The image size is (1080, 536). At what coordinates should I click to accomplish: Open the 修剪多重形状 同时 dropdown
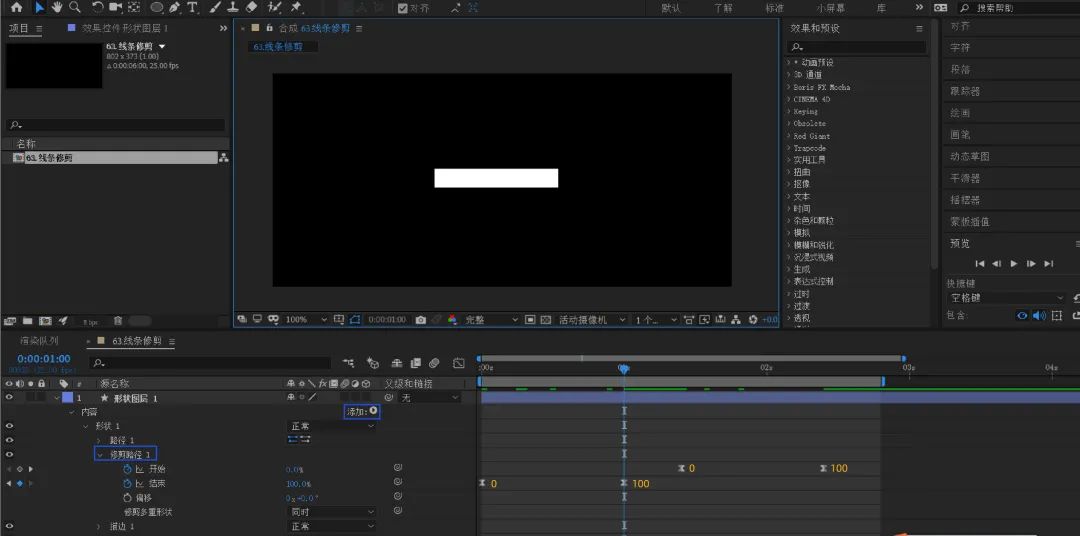pyautogui.click(x=332, y=512)
